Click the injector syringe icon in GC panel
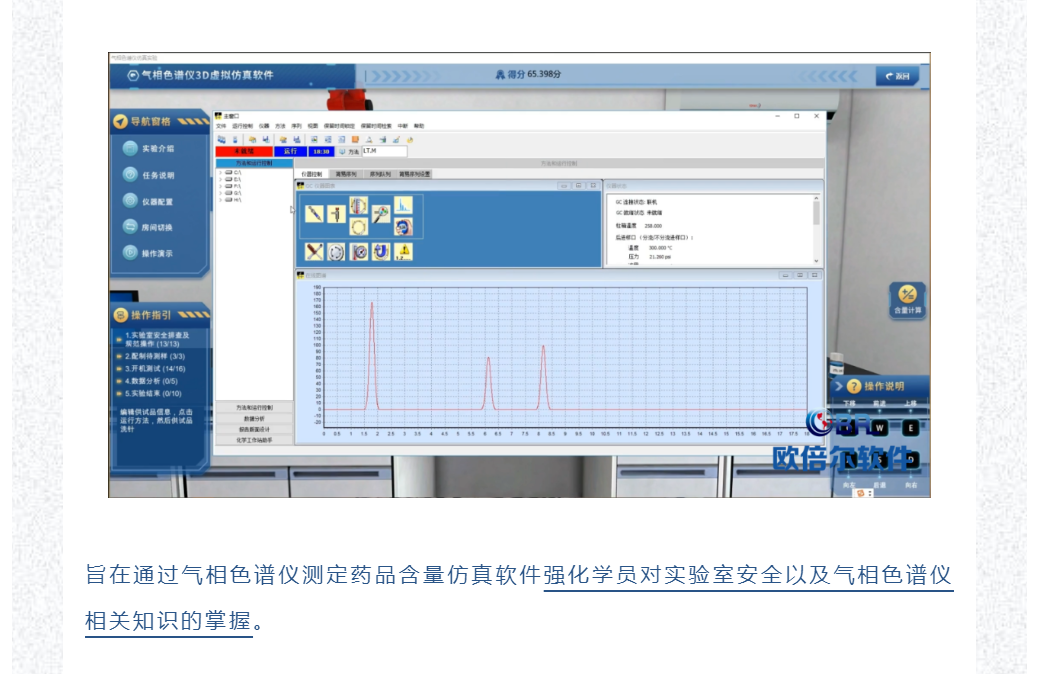Screen dimensions: 1037x674 coord(315,213)
